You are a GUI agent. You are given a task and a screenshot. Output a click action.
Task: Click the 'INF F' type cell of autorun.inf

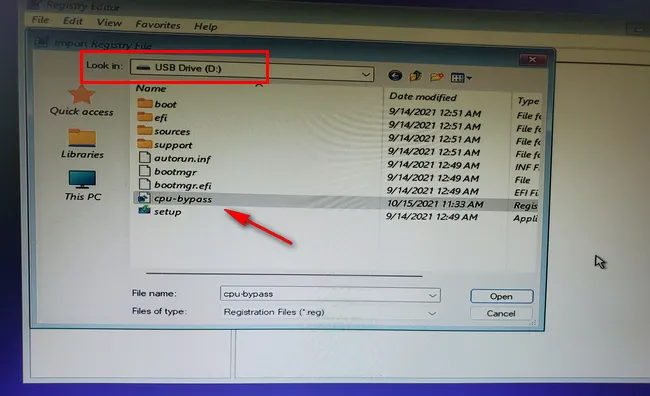click(526, 167)
